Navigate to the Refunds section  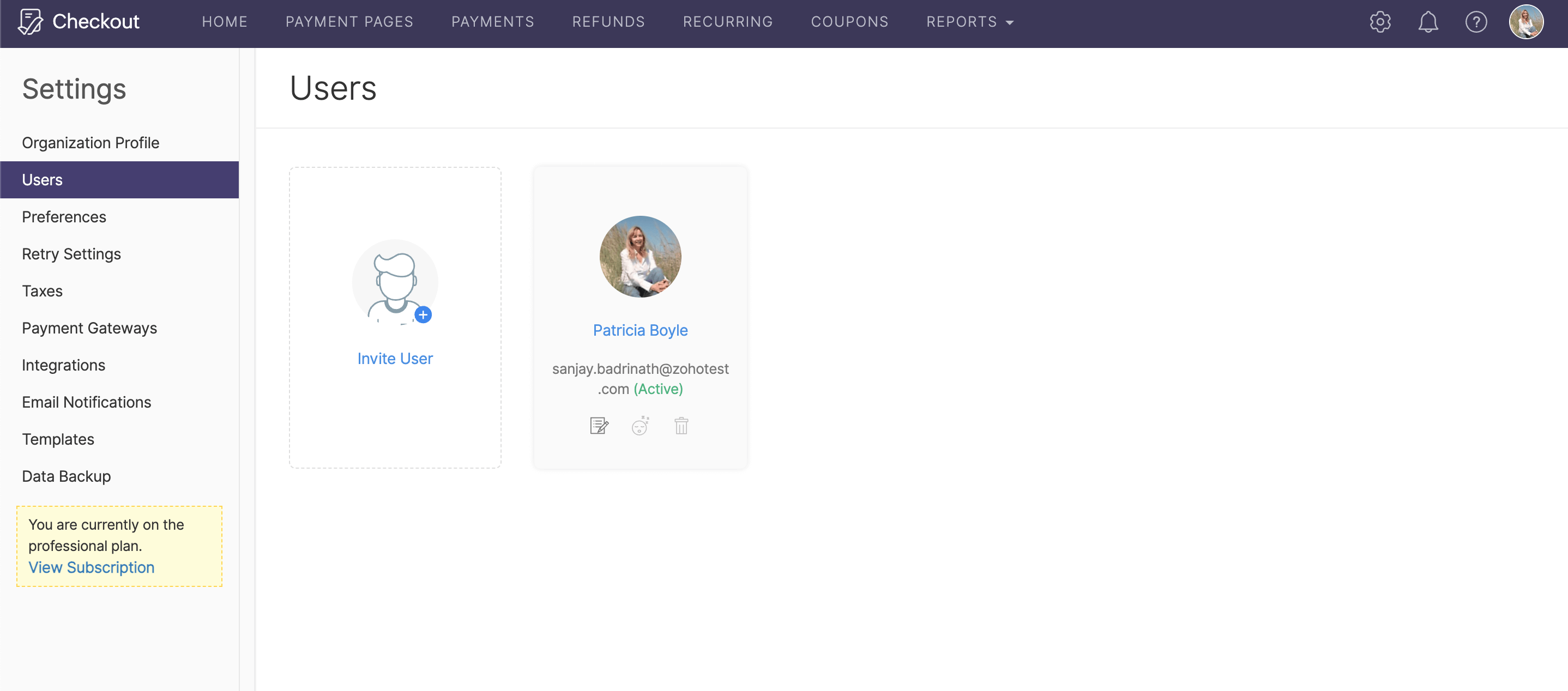click(x=608, y=22)
